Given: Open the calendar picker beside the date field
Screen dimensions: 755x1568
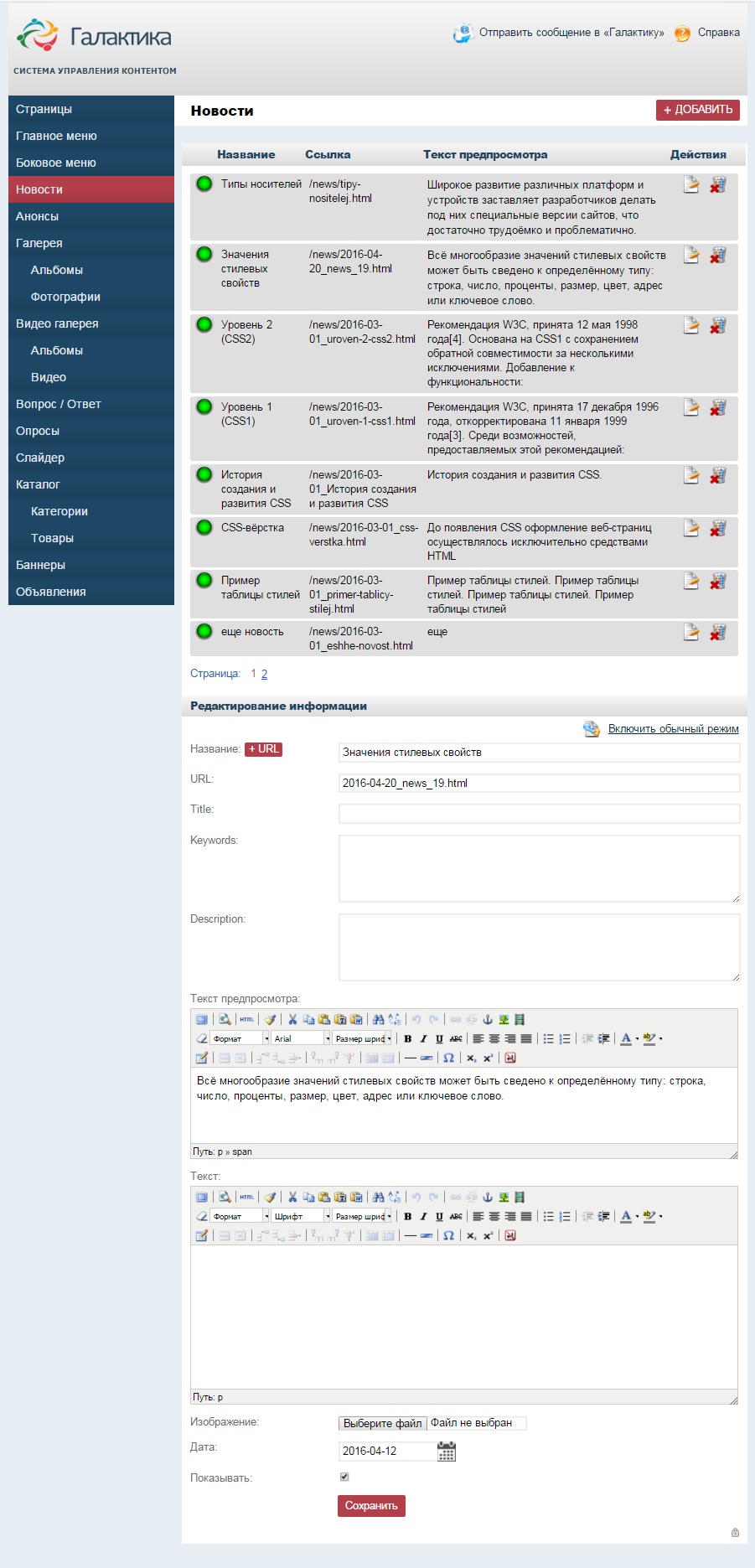Looking at the screenshot, I should pos(447,1451).
